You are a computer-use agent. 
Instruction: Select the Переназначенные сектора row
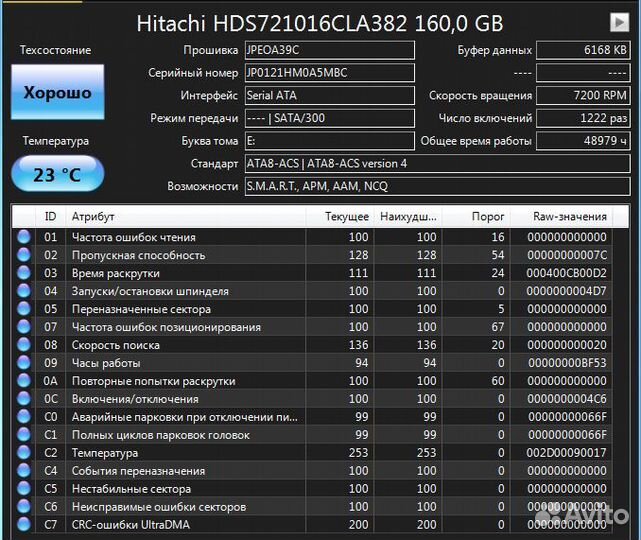(312, 309)
